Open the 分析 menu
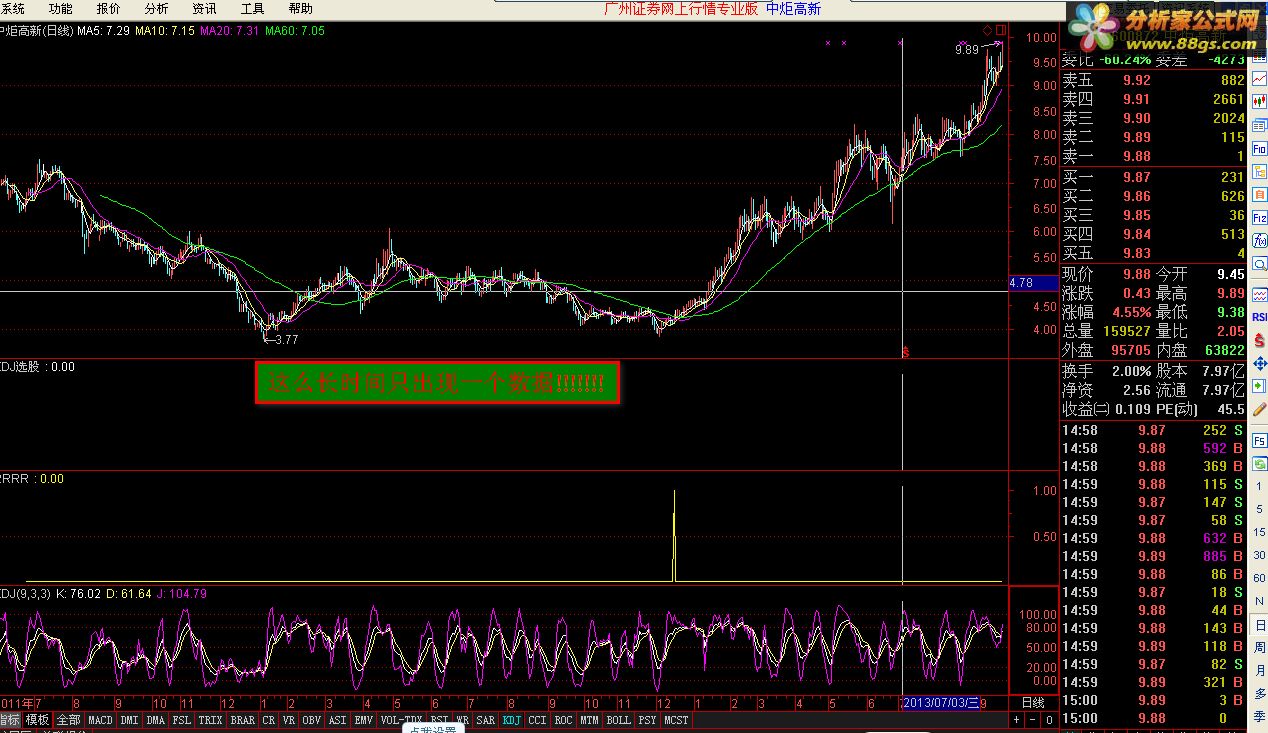Screen dimensions: 1268x733 [156, 9]
